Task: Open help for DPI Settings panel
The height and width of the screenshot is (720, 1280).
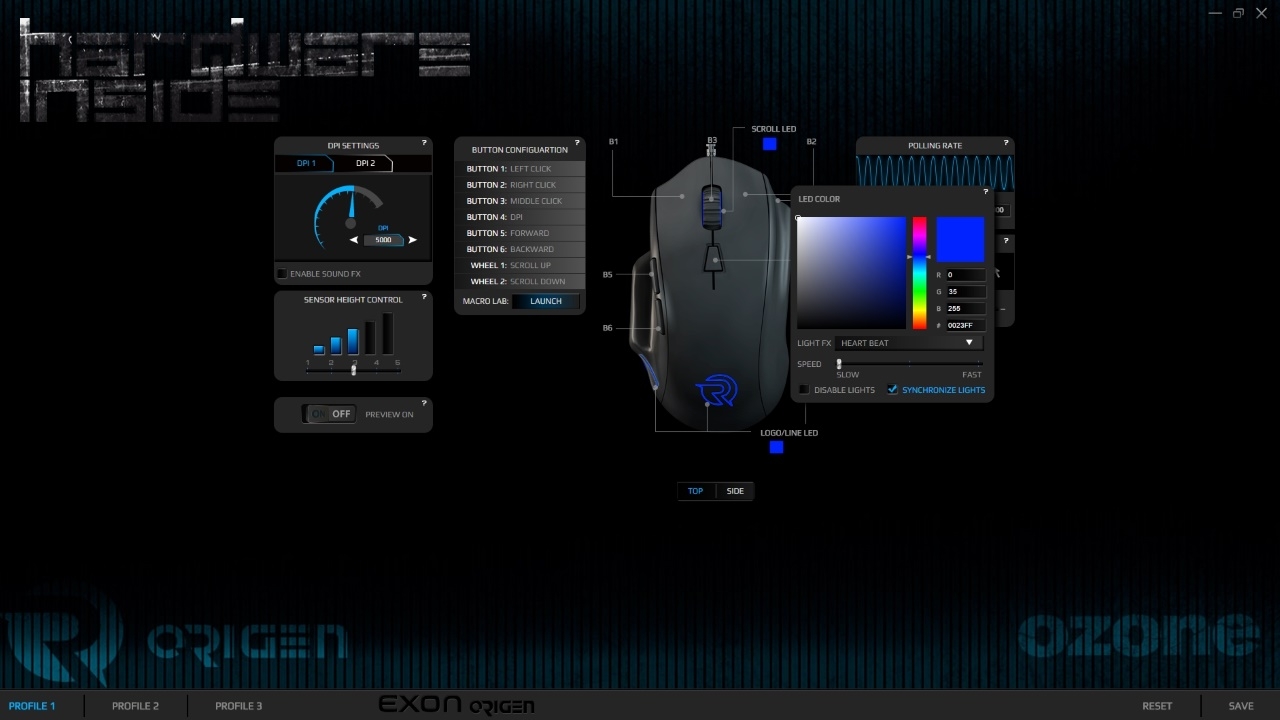Action: [x=424, y=143]
